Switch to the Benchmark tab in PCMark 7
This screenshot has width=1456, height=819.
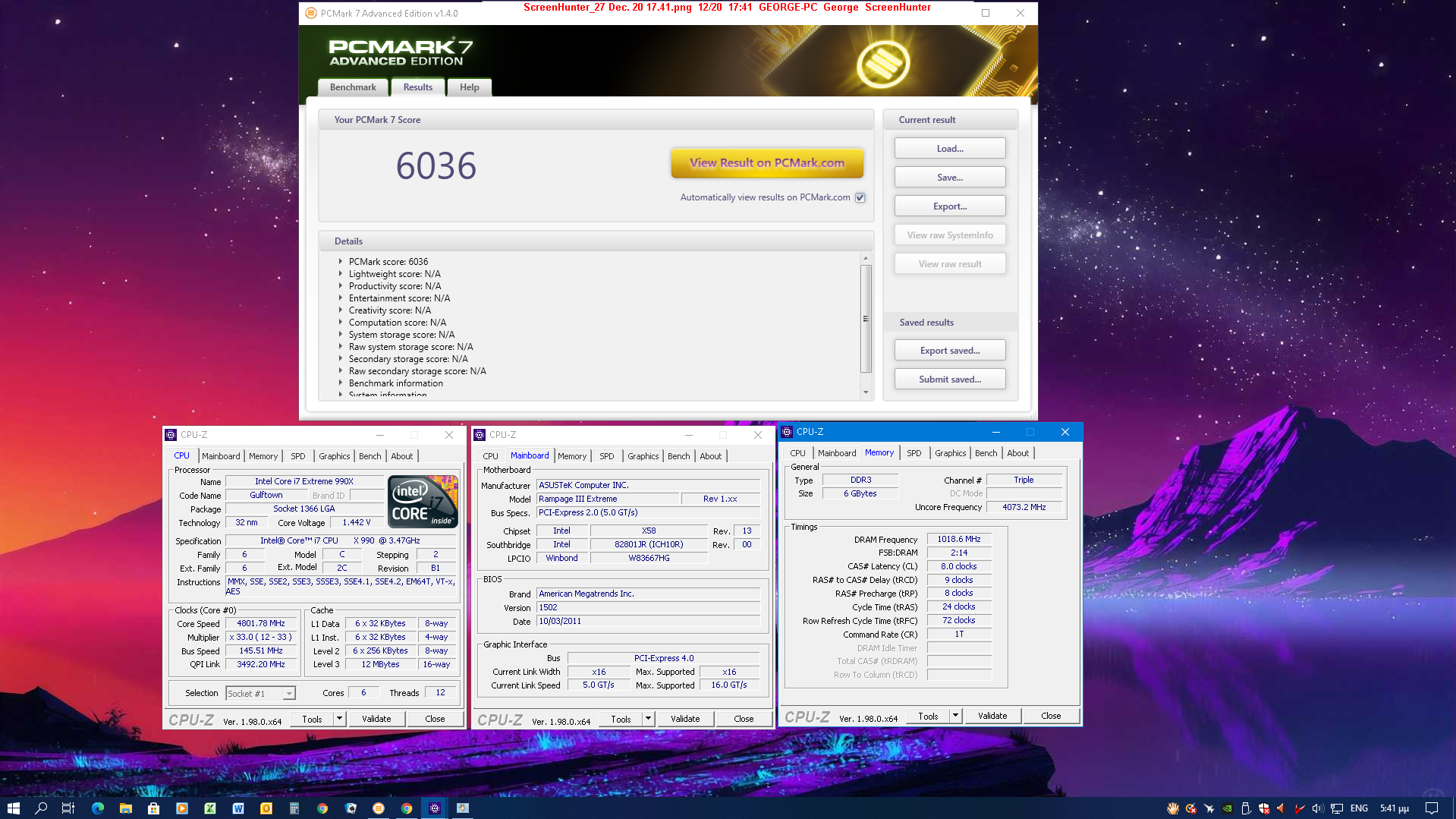point(353,87)
